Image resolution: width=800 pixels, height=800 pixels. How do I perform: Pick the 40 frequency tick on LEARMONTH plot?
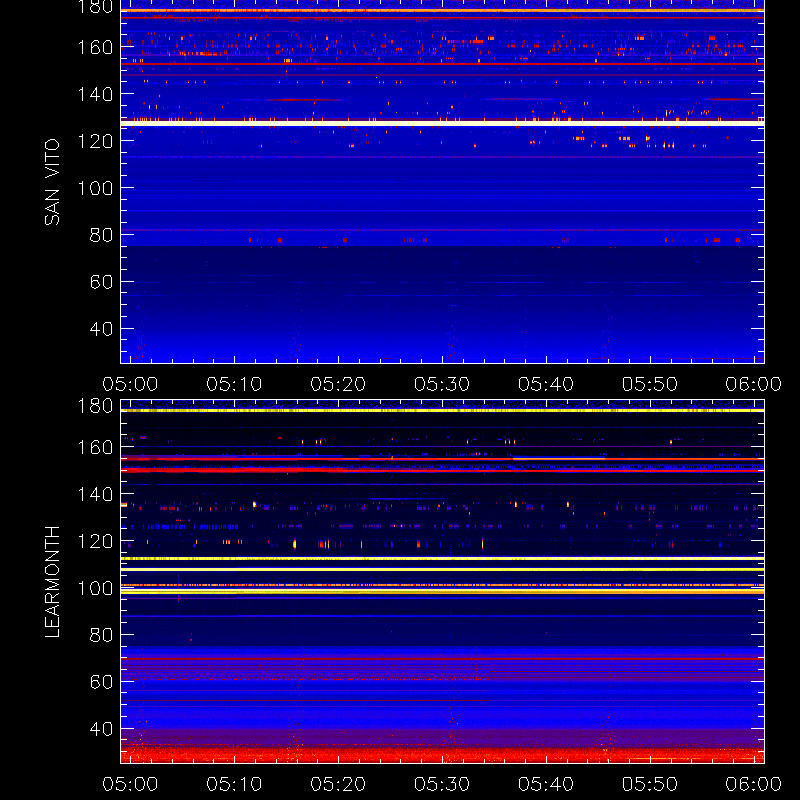pos(101,729)
